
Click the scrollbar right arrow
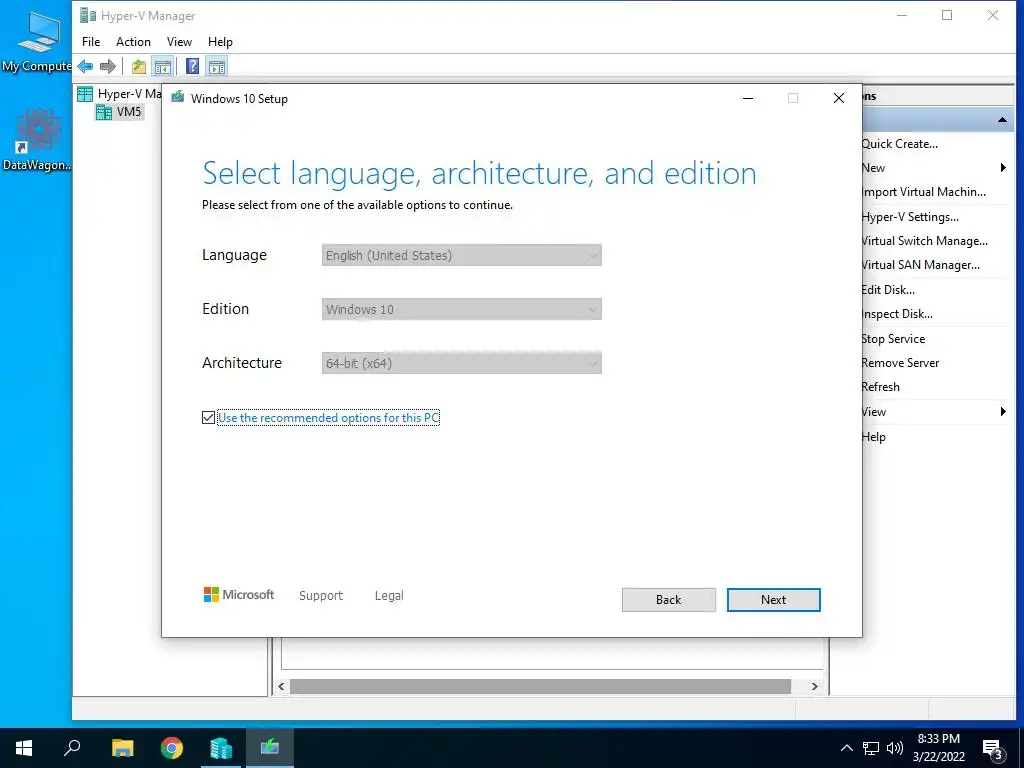[x=814, y=686]
